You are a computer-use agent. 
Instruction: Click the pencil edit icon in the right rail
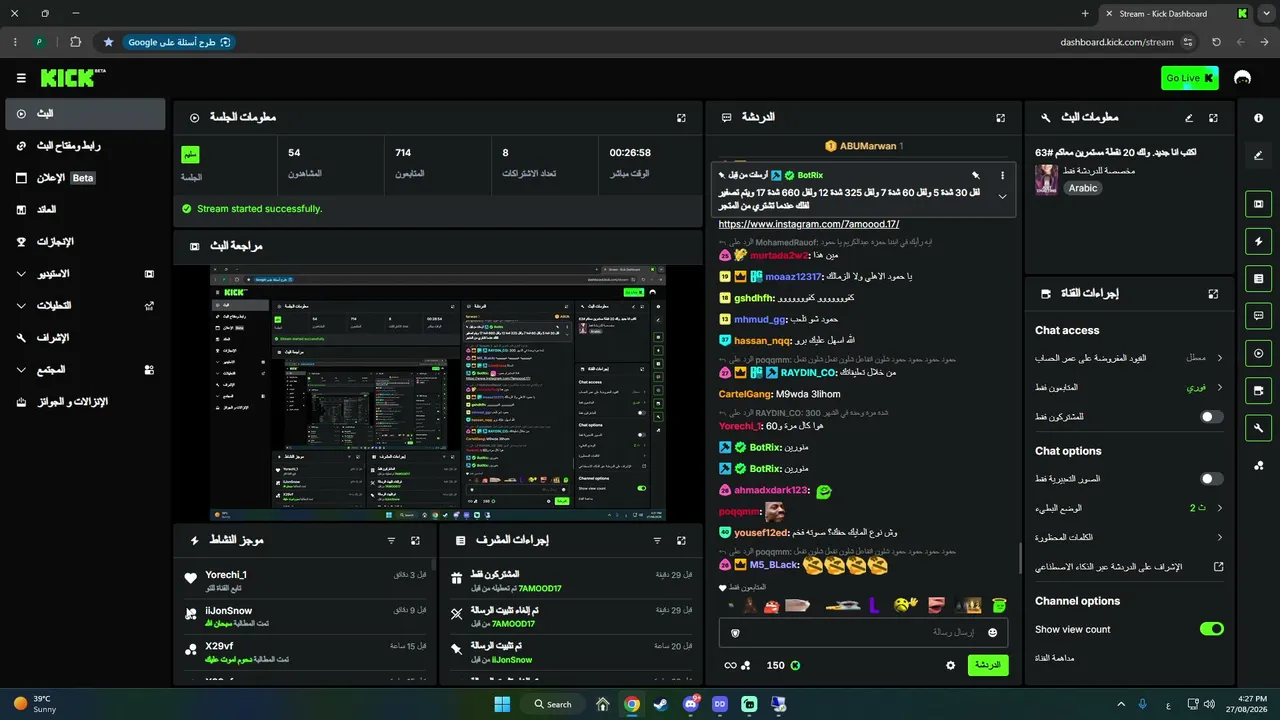click(x=1258, y=155)
